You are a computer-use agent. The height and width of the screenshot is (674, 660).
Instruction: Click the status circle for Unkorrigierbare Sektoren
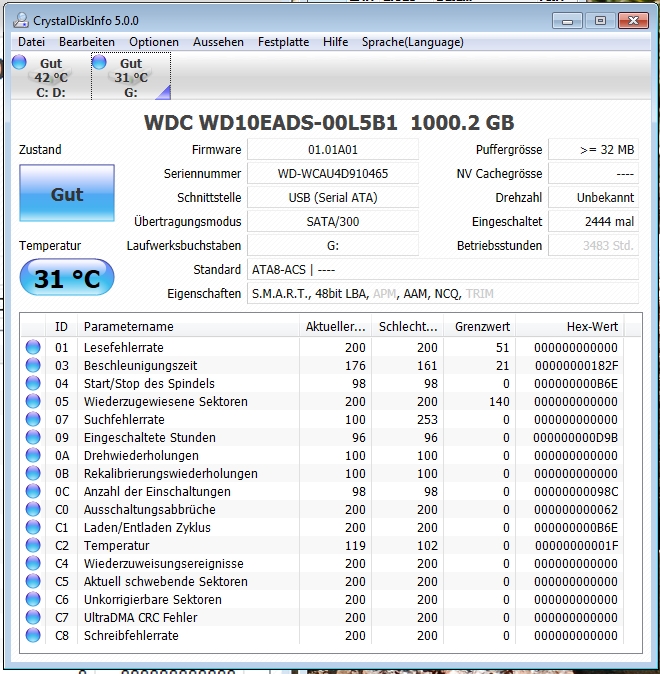tap(33, 599)
